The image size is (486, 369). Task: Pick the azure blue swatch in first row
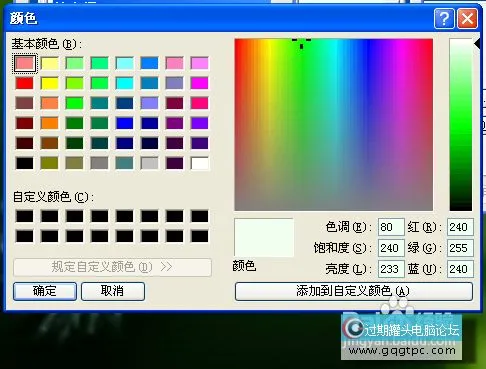150,63
